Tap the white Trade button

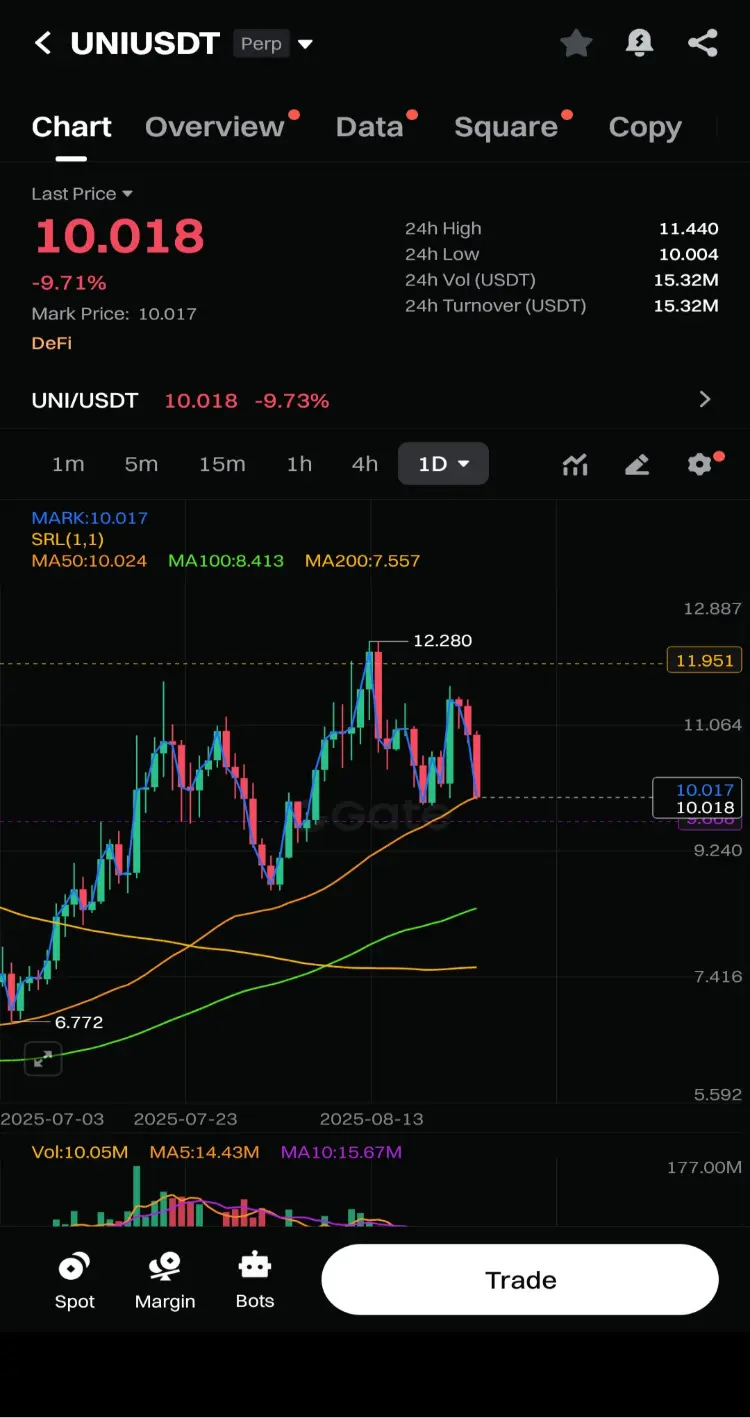pyautogui.click(x=520, y=1280)
